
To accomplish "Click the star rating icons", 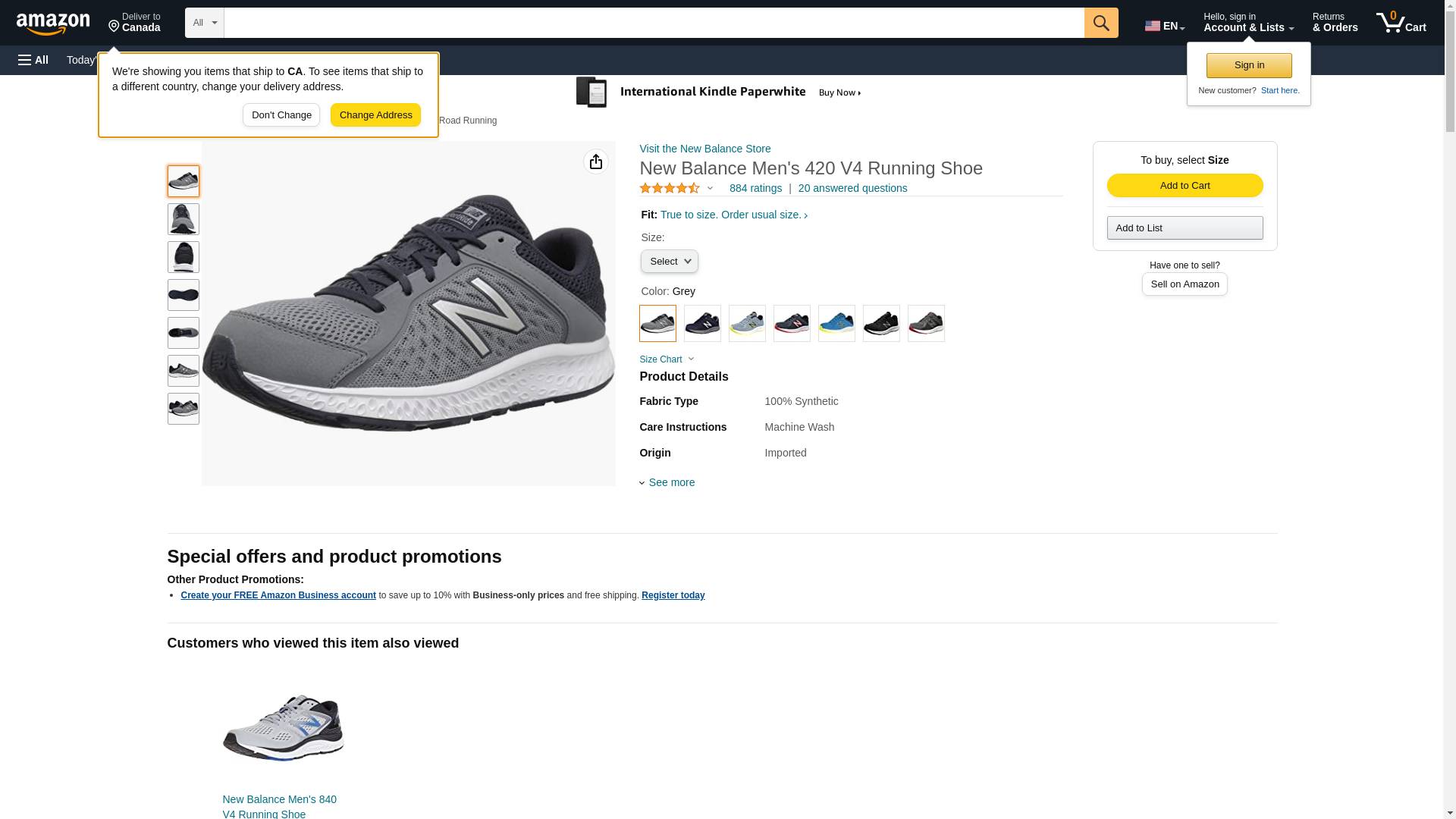I will click(670, 188).
